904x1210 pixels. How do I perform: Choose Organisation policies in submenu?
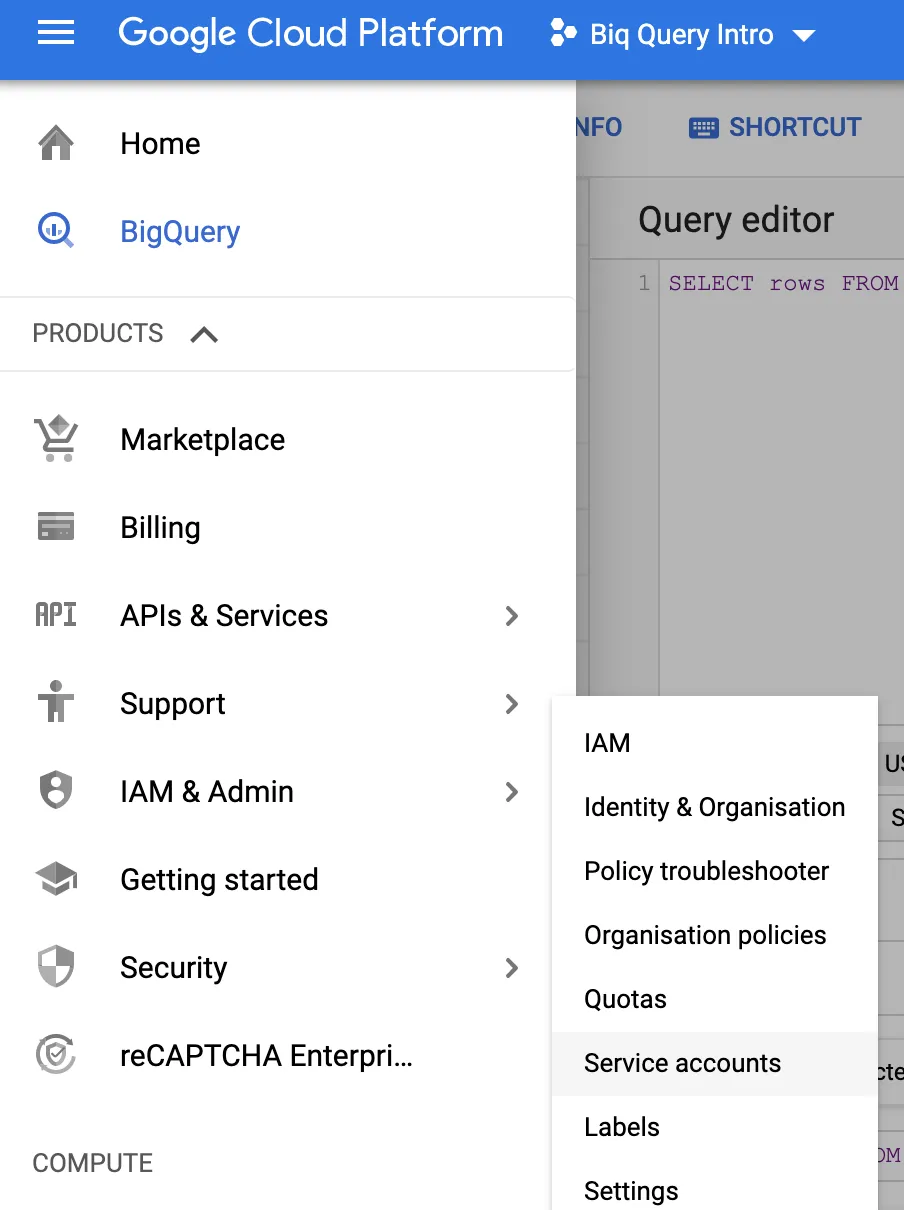[x=714, y=935]
